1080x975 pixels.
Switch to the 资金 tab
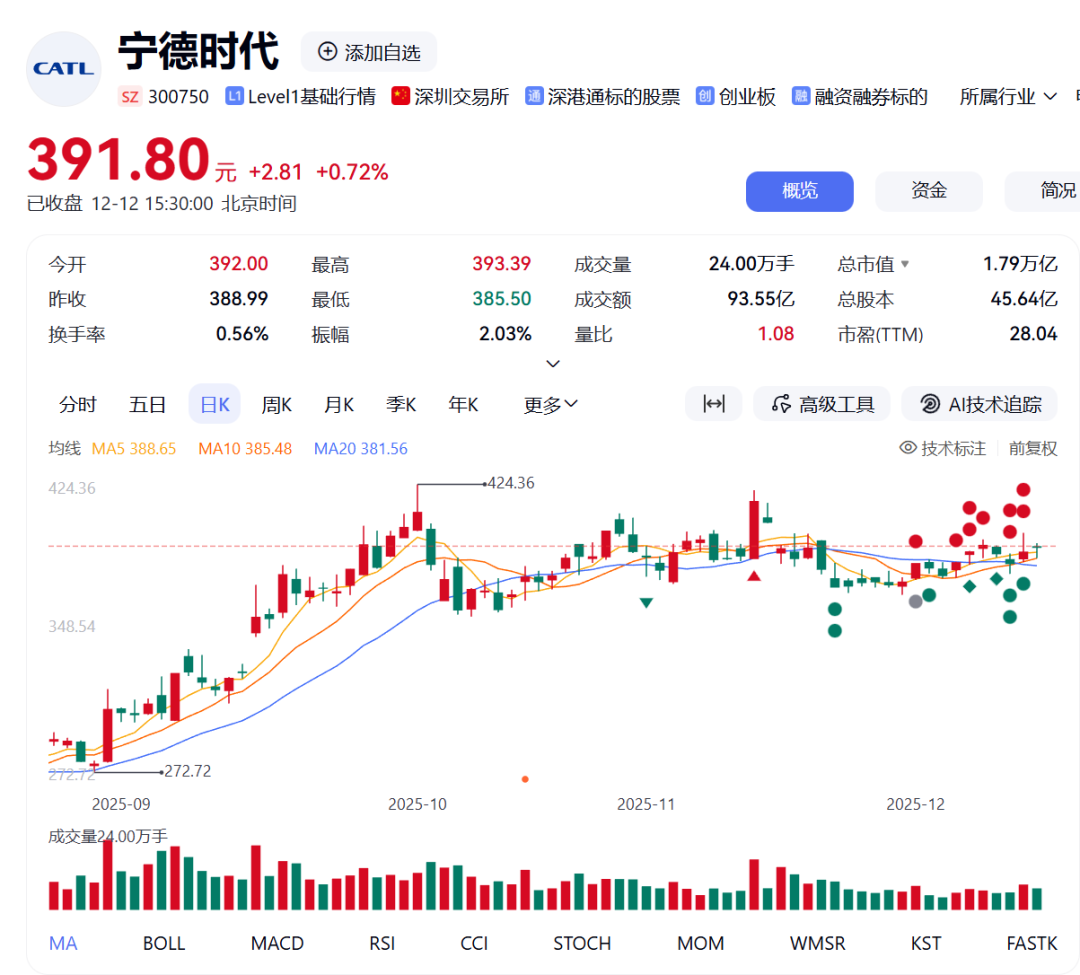pyautogui.click(x=928, y=191)
